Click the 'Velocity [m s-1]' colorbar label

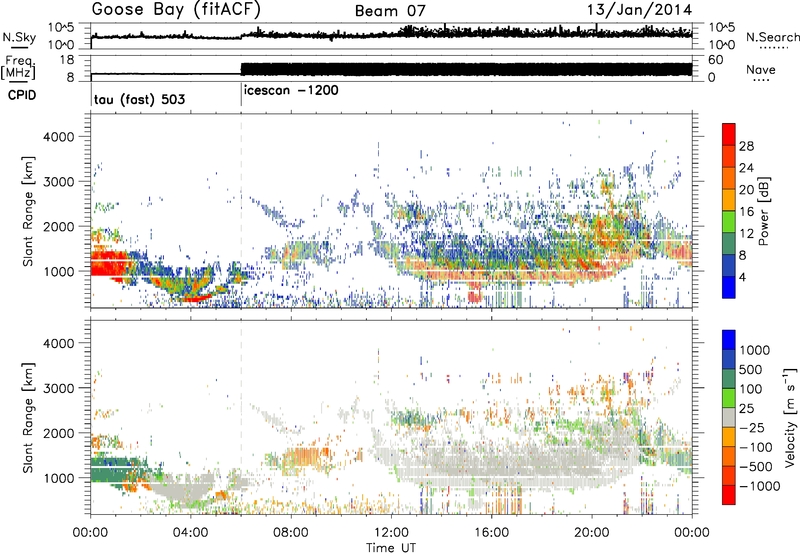click(790, 417)
